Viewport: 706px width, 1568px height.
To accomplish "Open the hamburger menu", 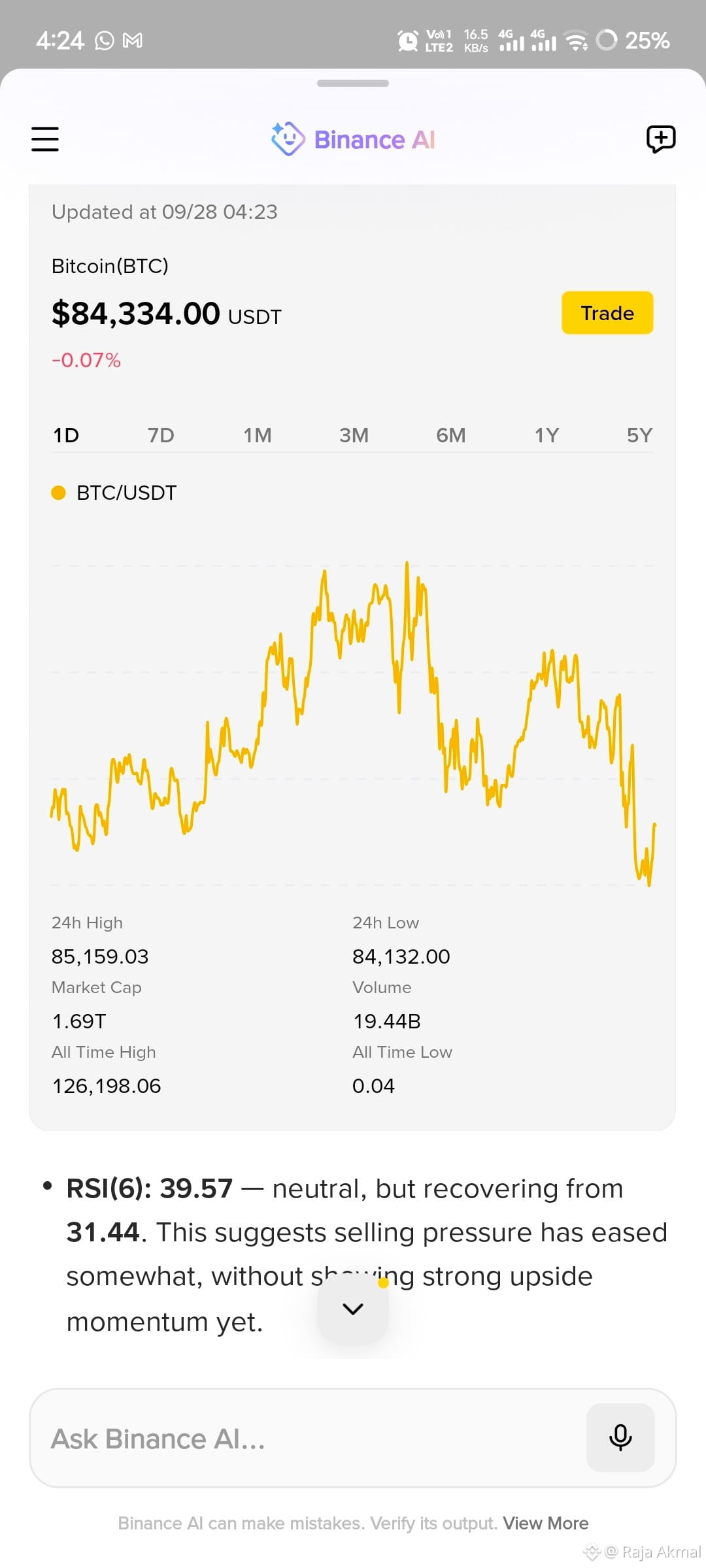I will pyautogui.click(x=45, y=139).
